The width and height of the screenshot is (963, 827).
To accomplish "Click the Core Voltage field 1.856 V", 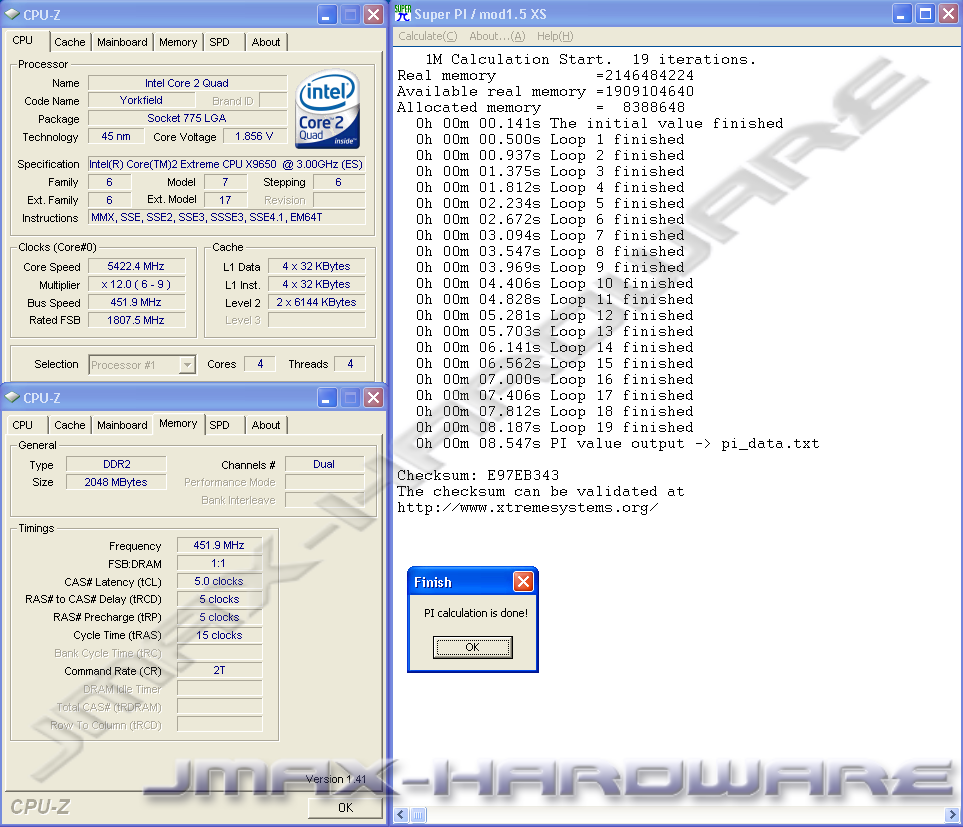I will pos(254,136).
